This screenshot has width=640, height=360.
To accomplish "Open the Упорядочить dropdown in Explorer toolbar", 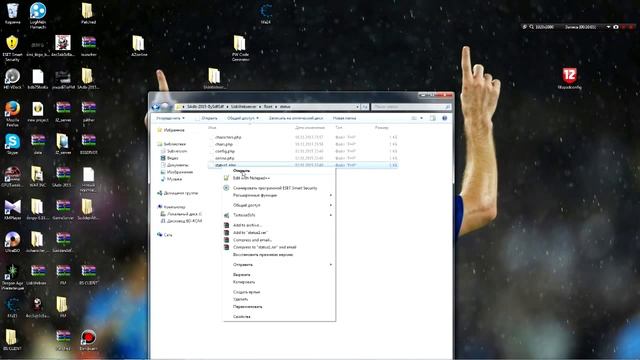I will 170,118.
